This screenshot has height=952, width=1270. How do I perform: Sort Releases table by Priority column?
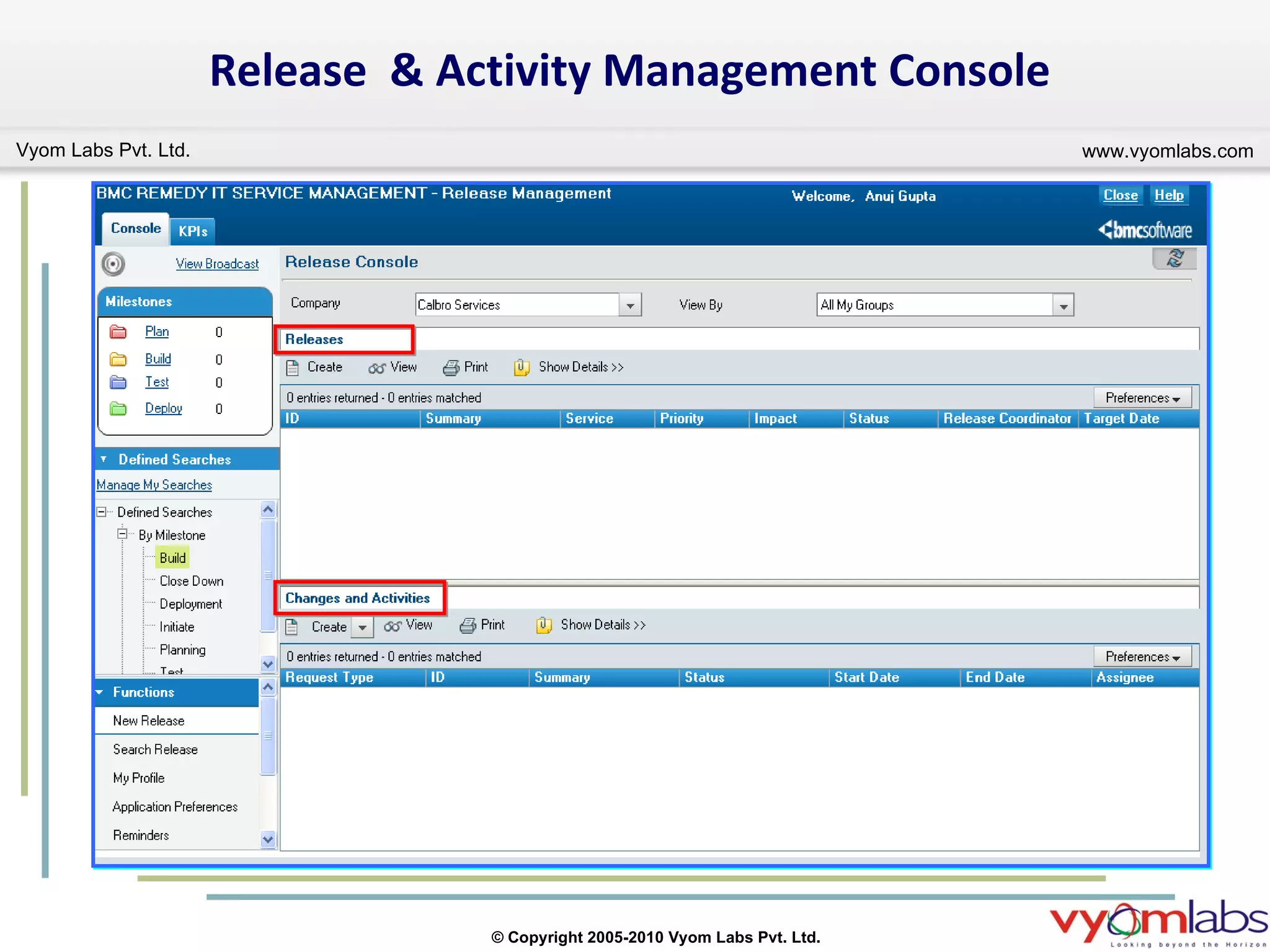pos(701,419)
